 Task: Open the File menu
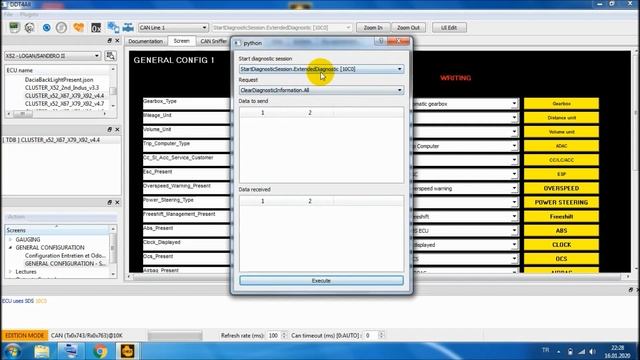coord(9,14)
